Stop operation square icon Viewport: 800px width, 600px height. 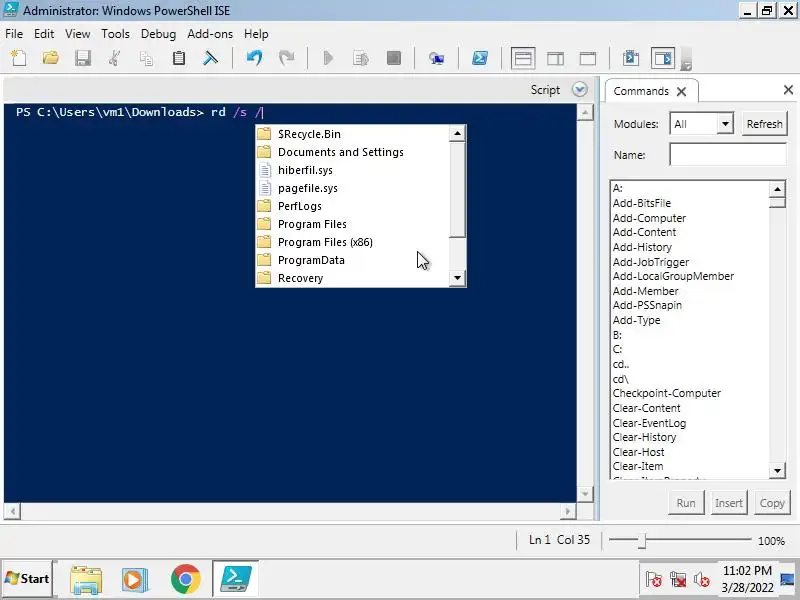tap(394, 58)
